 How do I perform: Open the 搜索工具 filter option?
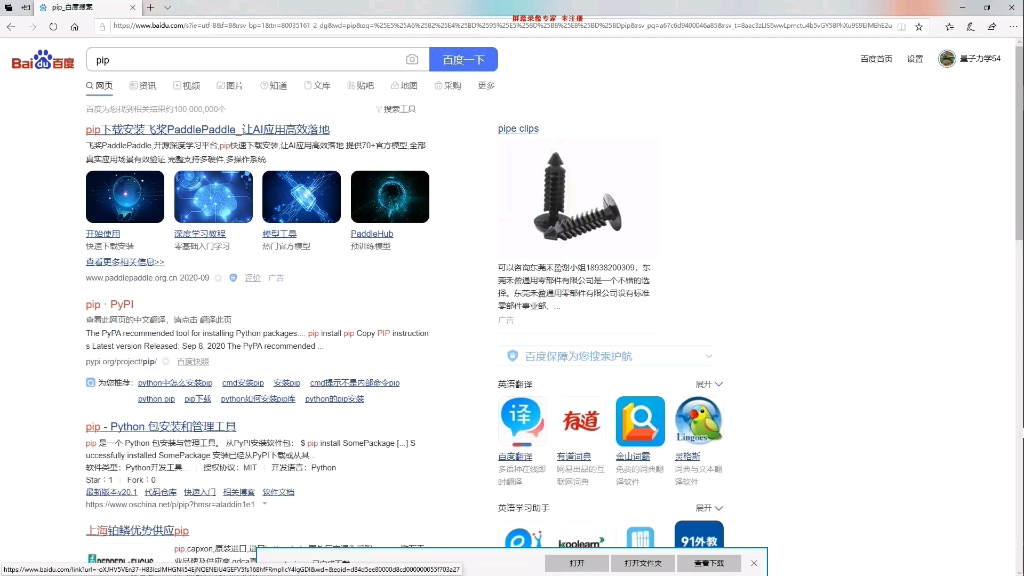pos(396,109)
